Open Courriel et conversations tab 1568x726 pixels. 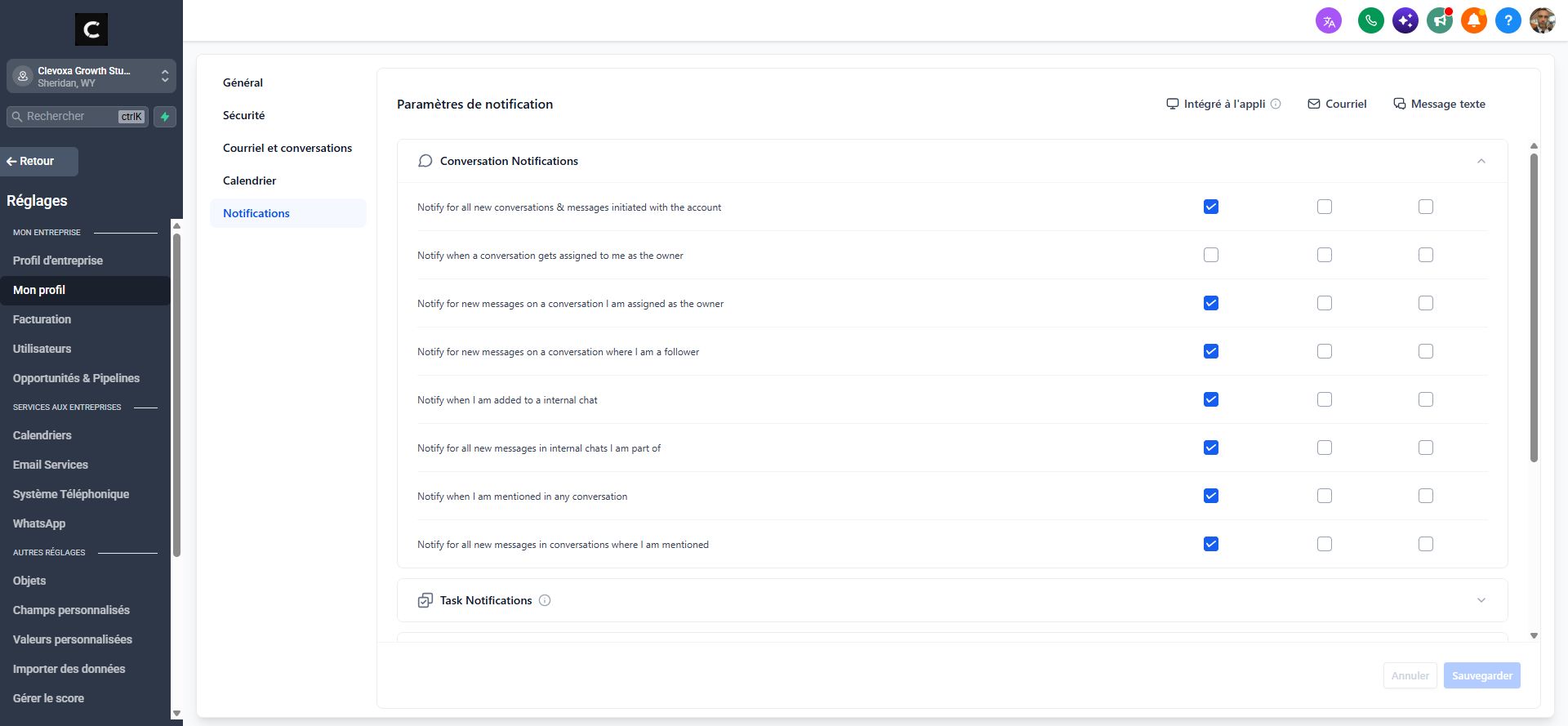287,148
